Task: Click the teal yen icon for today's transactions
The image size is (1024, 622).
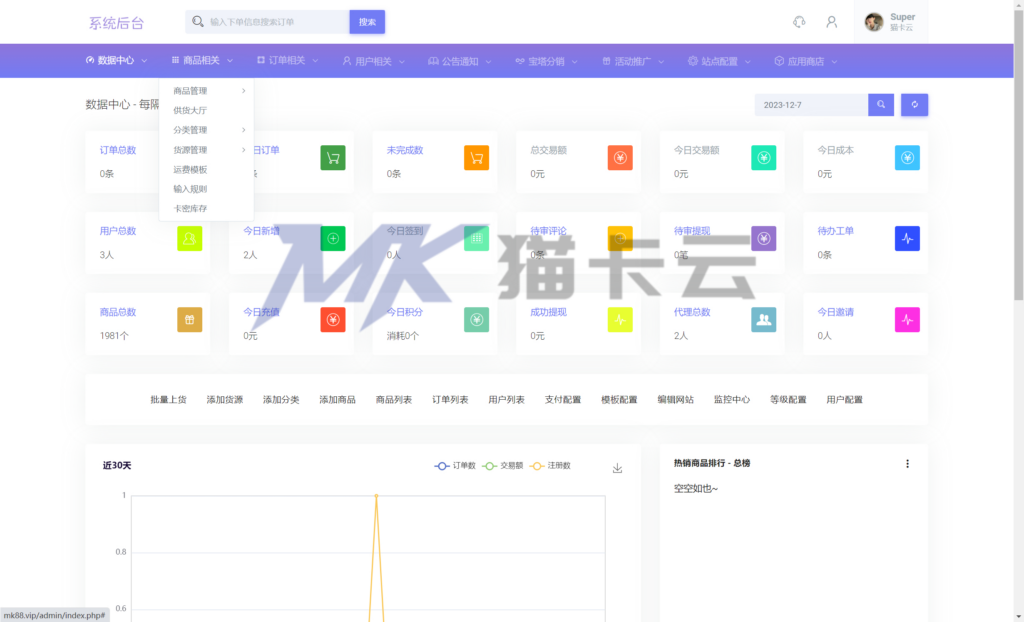Action: (764, 157)
